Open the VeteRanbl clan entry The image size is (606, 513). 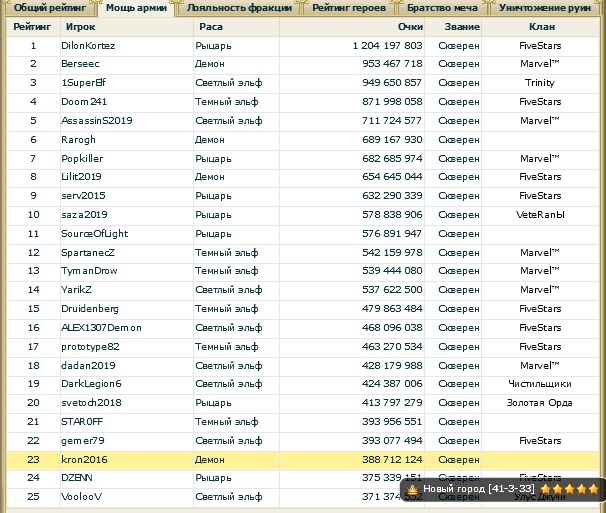coord(540,215)
